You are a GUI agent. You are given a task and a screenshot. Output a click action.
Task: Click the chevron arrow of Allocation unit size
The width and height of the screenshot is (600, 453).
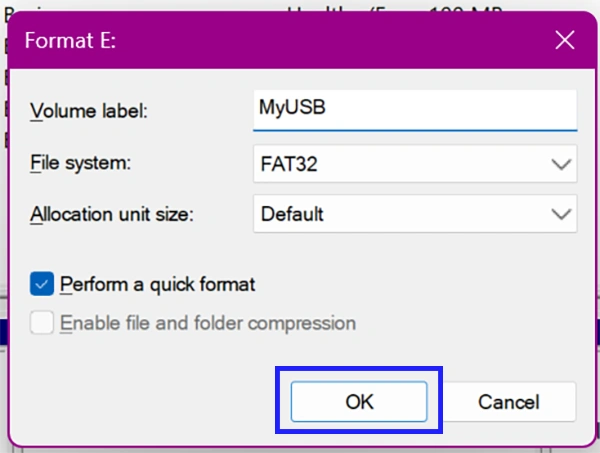(561, 214)
